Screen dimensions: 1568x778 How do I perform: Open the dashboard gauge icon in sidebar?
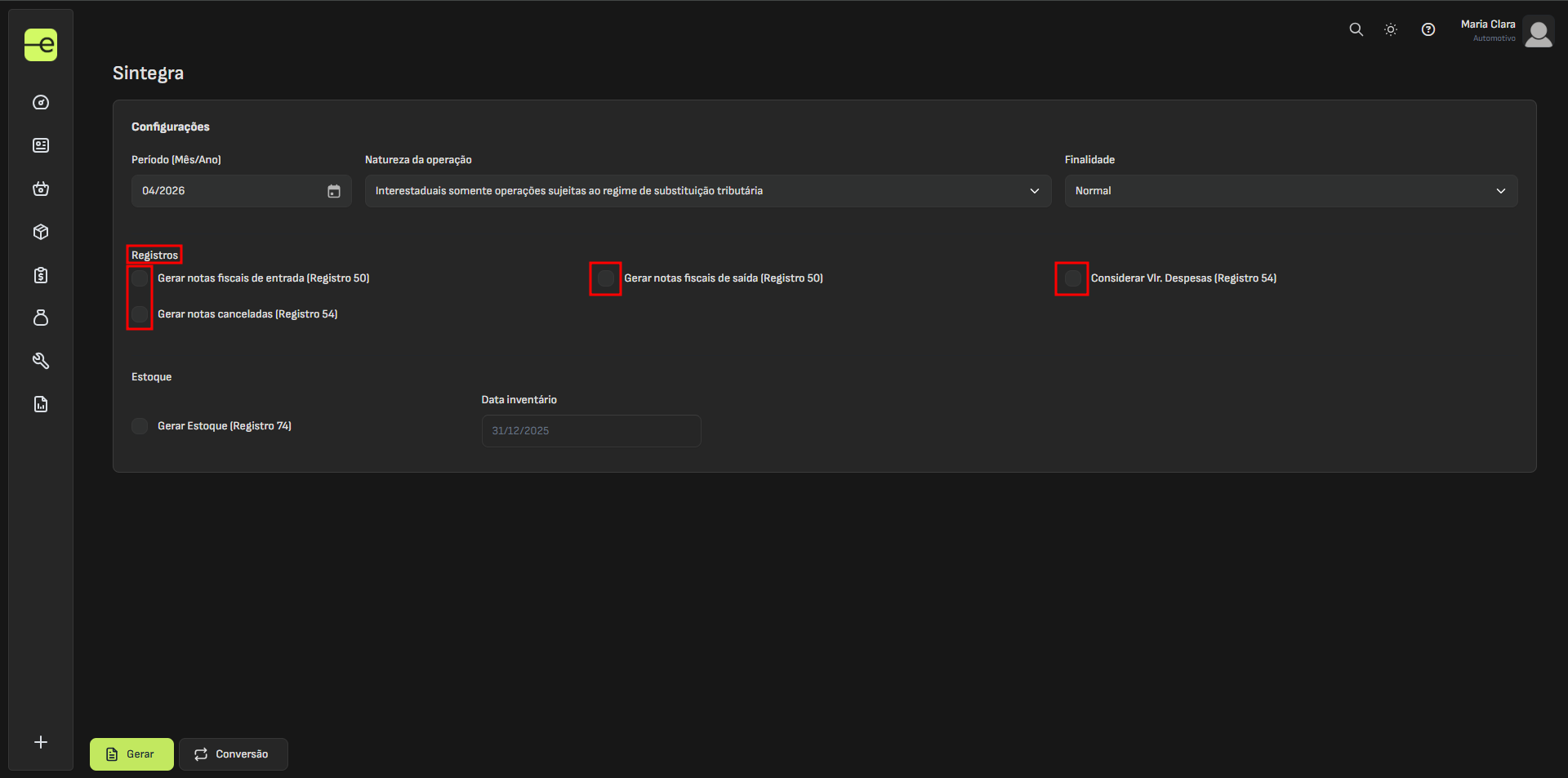pyautogui.click(x=41, y=103)
